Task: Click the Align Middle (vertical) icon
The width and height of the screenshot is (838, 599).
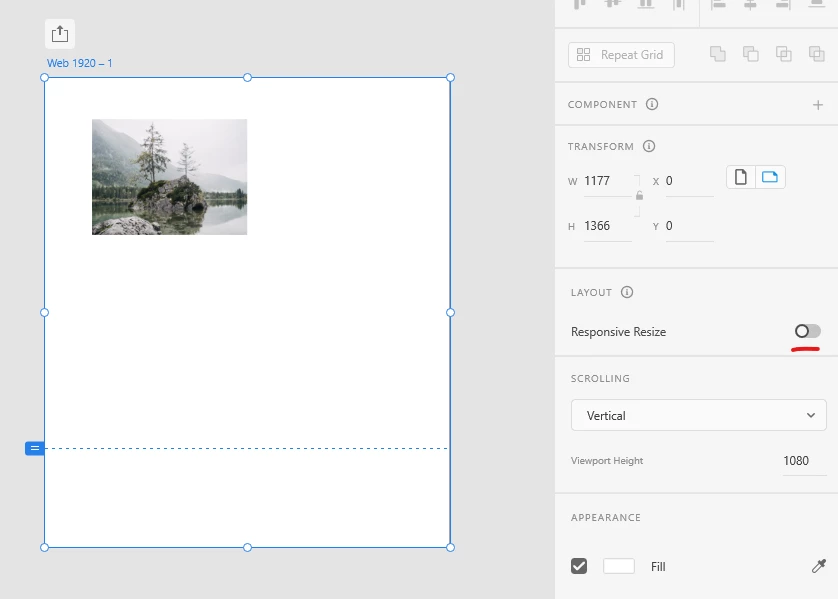Action: (613, 4)
